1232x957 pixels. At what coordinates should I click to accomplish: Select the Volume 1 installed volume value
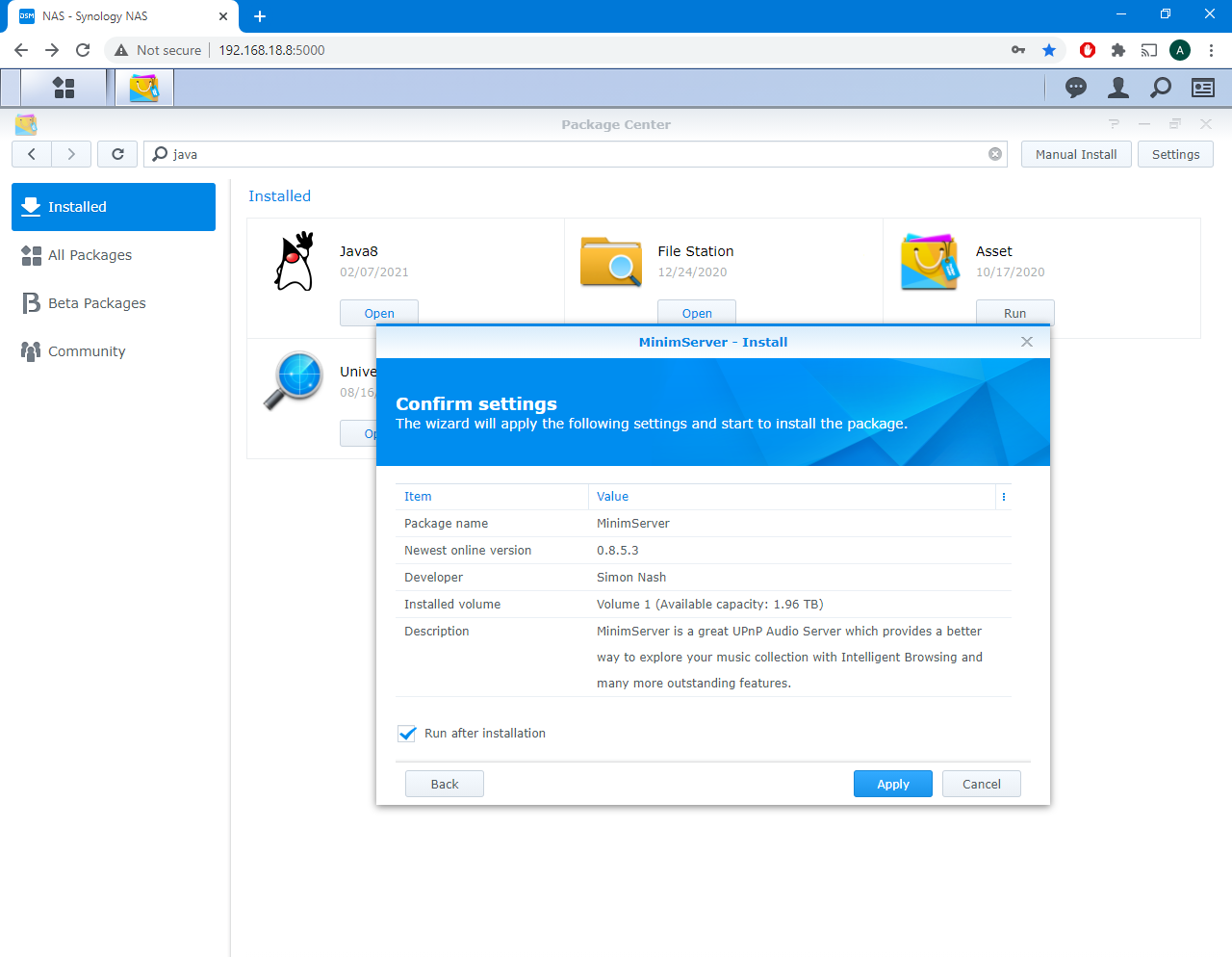pyautogui.click(x=710, y=605)
